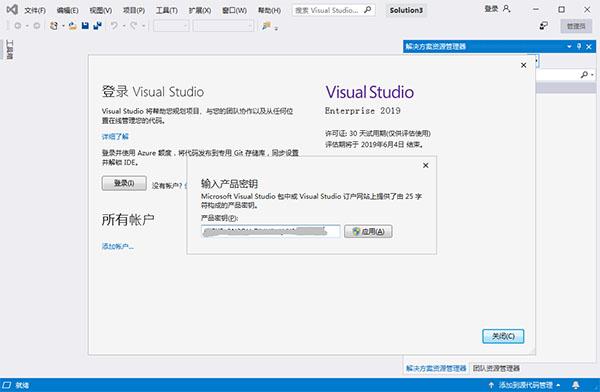This screenshot has height=392, width=600.
Task: Click the up-arrow source control icon
Action: 491,385
